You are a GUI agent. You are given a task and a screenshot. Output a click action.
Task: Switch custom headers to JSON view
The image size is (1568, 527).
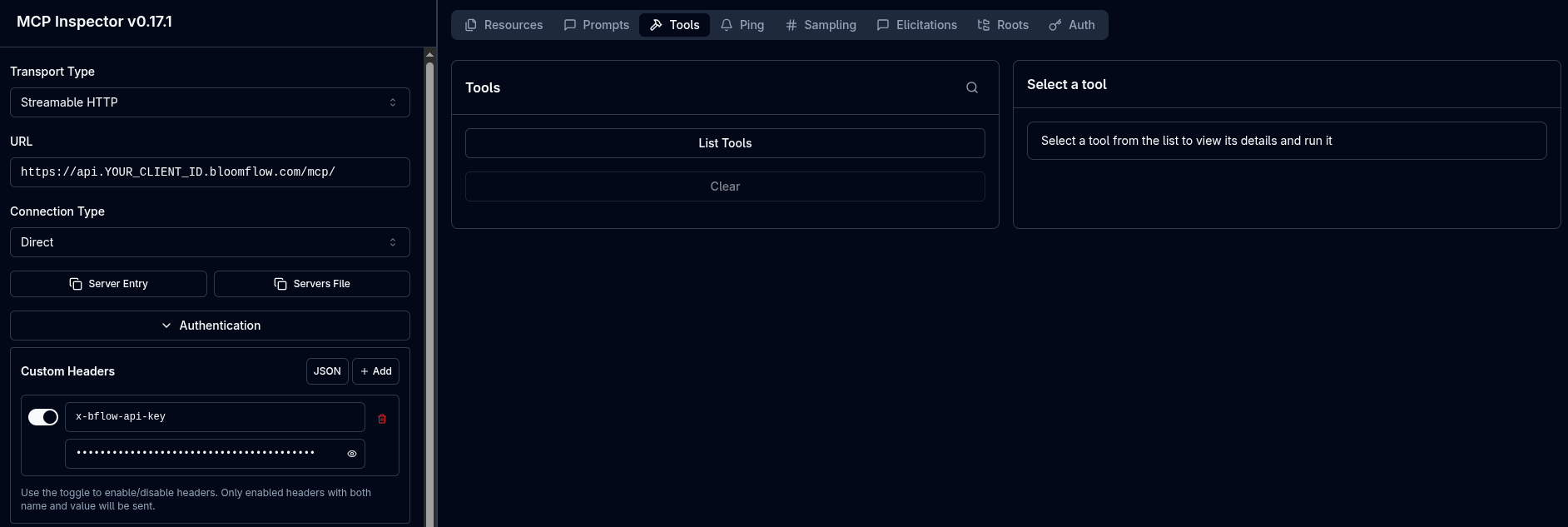pos(327,371)
